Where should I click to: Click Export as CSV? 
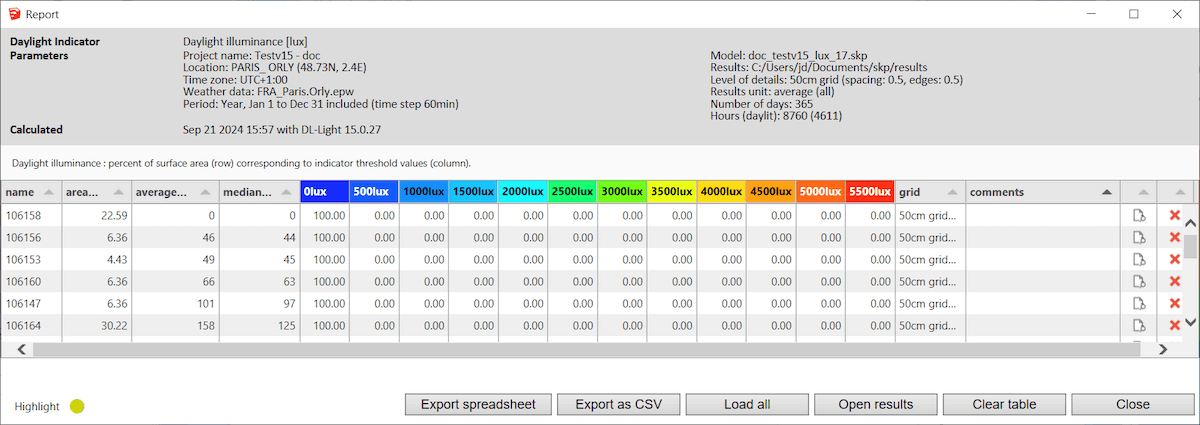point(618,404)
